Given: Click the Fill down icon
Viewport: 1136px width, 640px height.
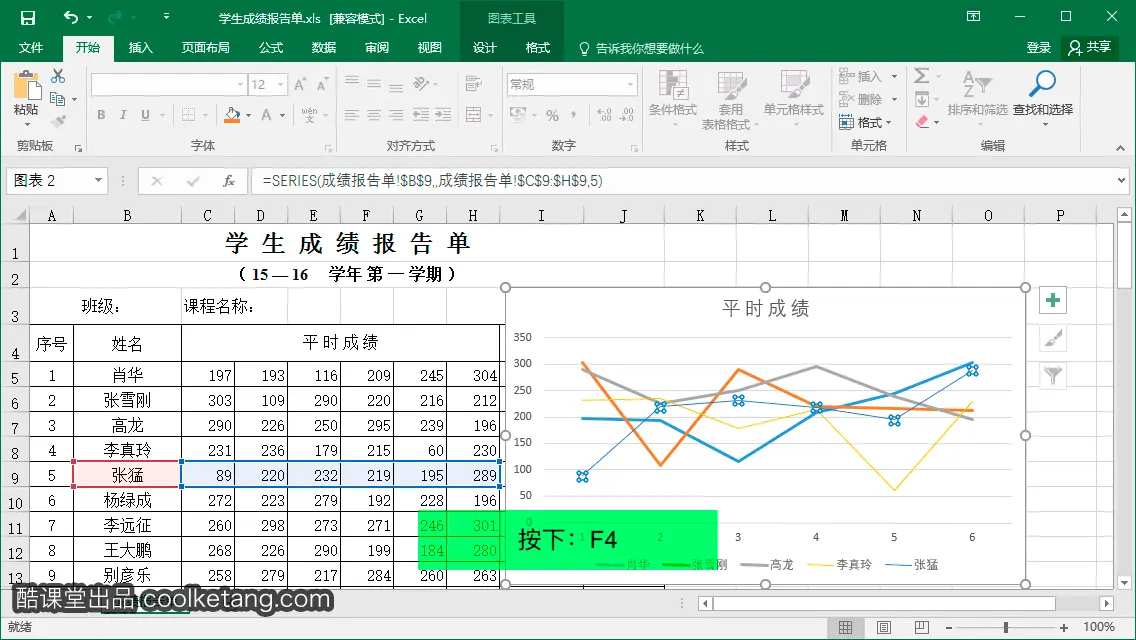Looking at the screenshot, I should click(922, 99).
